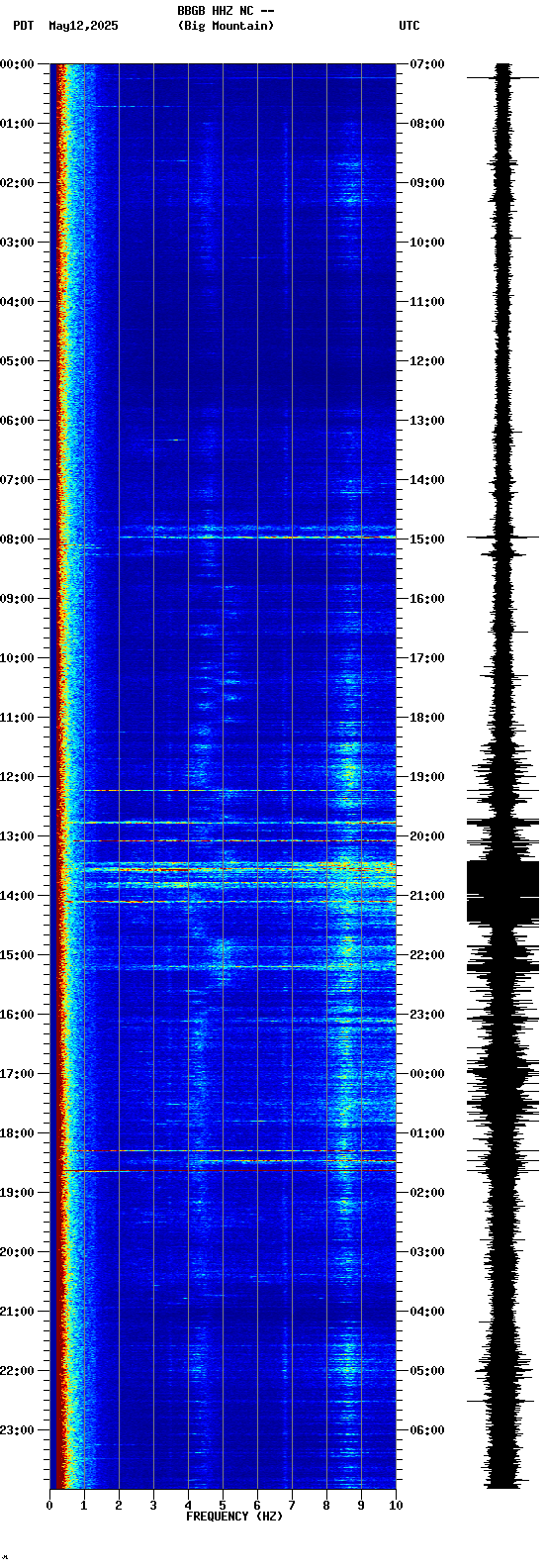Click the 06:00 UTC label on right axis
This screenshot has width=546, height=1568.
(427, 1430)
